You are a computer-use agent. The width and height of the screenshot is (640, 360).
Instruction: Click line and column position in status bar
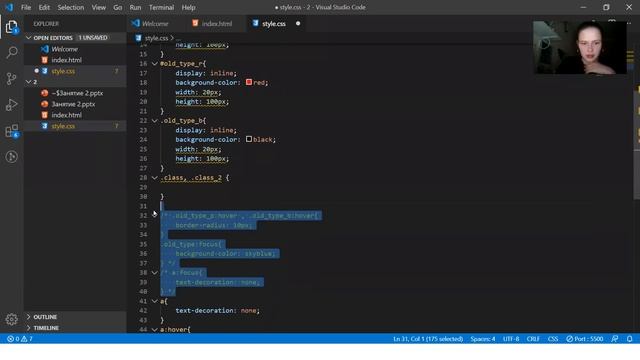coord(428,339)
